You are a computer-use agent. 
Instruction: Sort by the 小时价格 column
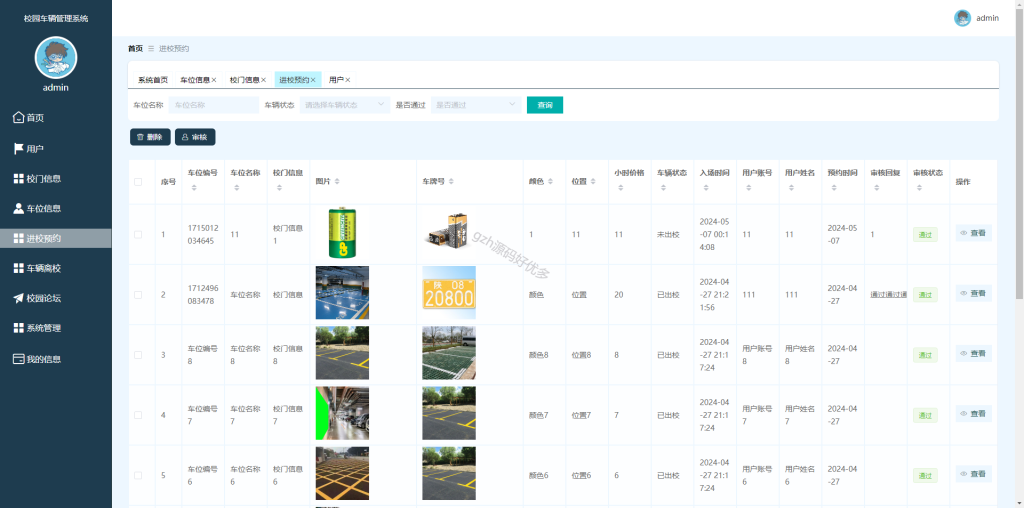pos(620,188)
